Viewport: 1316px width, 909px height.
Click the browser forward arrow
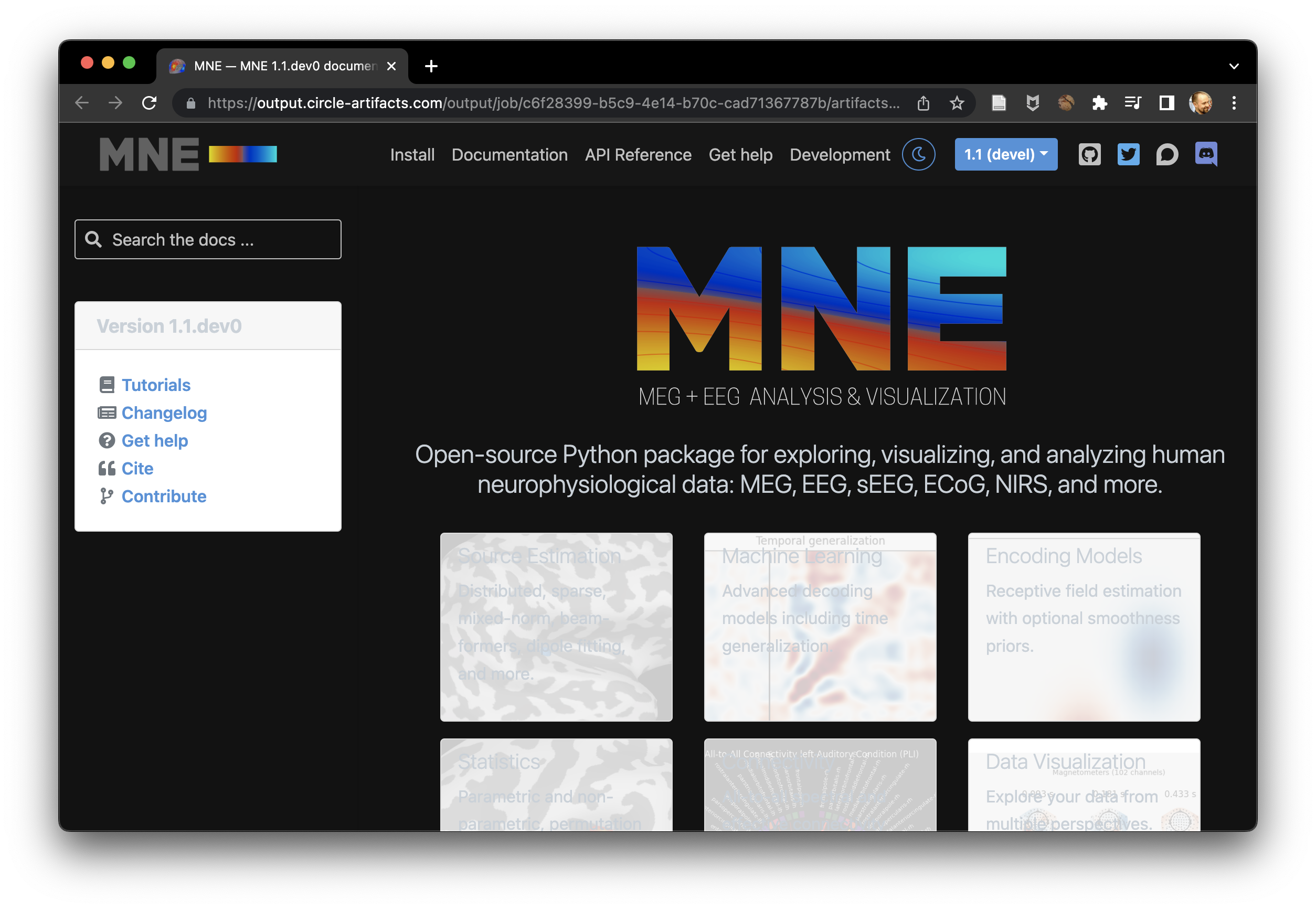tap(115, 103)
